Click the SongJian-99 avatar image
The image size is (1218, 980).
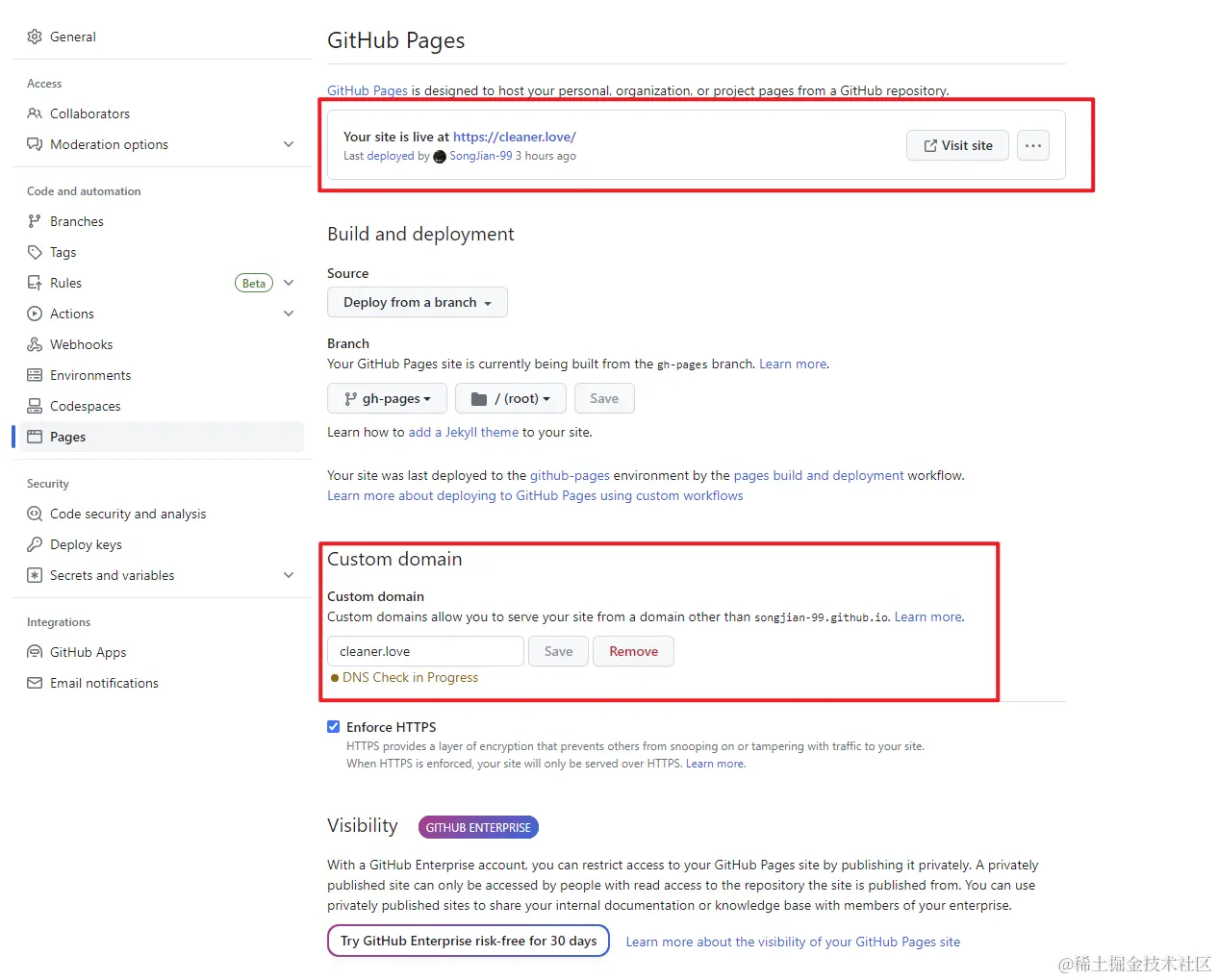440,156
